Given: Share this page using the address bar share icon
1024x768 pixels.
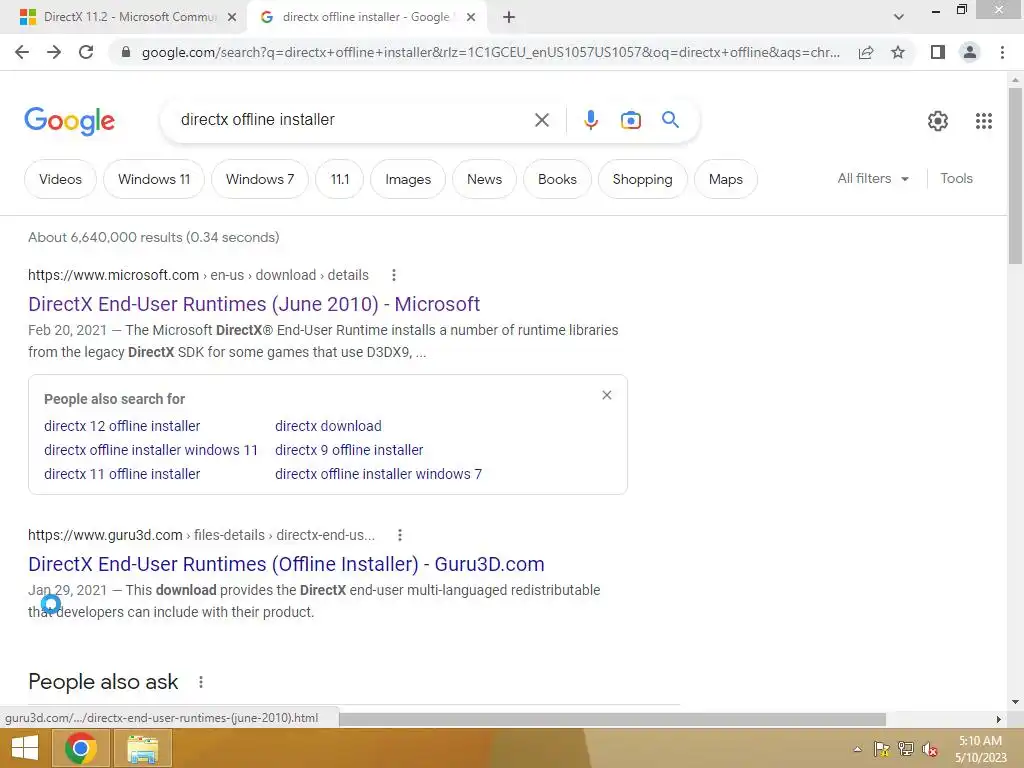Looking at the screenshot, I should click(866, 52).
